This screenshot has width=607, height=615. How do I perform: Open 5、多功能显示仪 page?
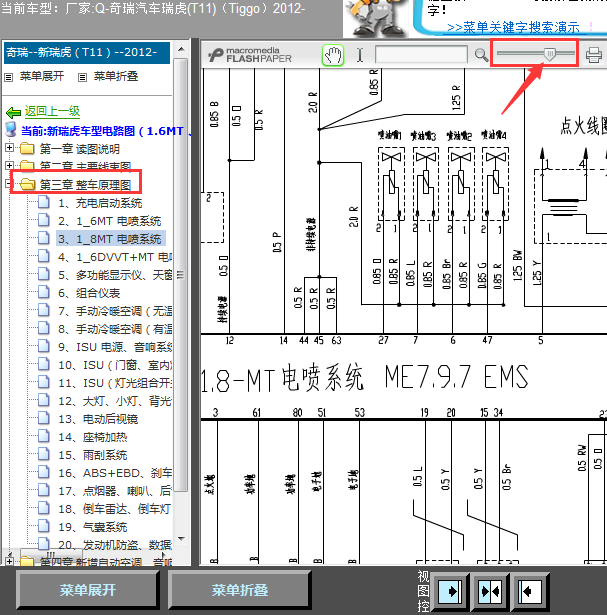click(115, 275)
